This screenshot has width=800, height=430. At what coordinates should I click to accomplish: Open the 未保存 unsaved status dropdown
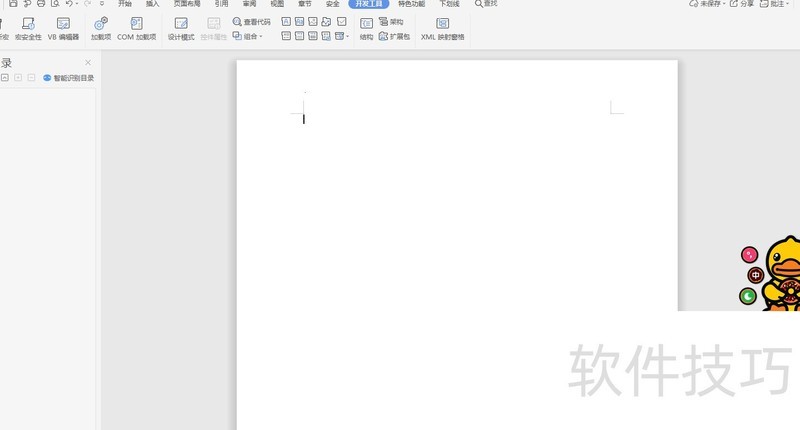706,4
